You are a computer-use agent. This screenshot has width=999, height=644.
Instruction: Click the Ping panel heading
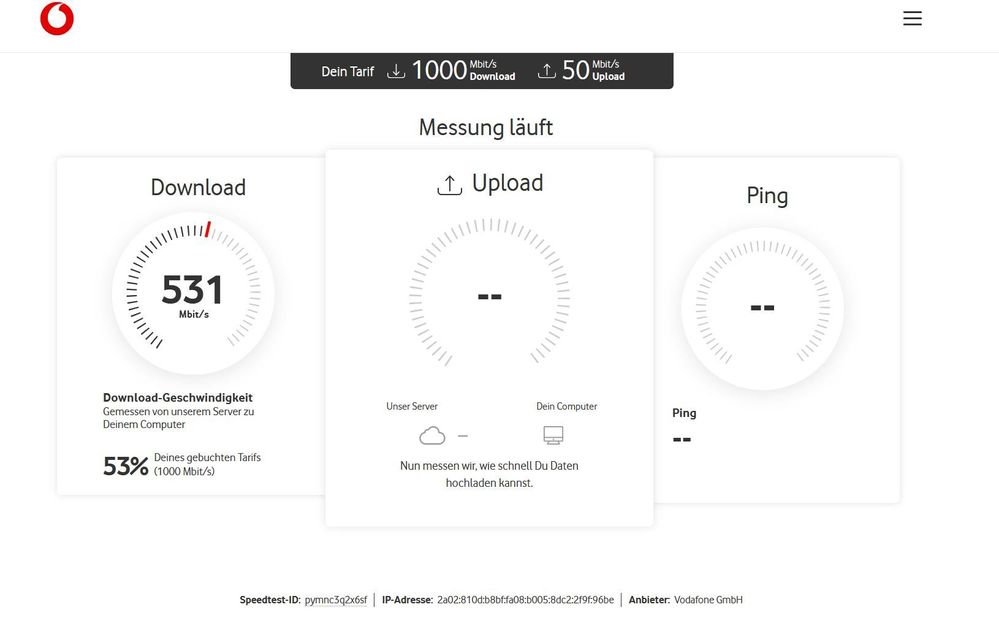pyautogui.click(x=766, y=195)
